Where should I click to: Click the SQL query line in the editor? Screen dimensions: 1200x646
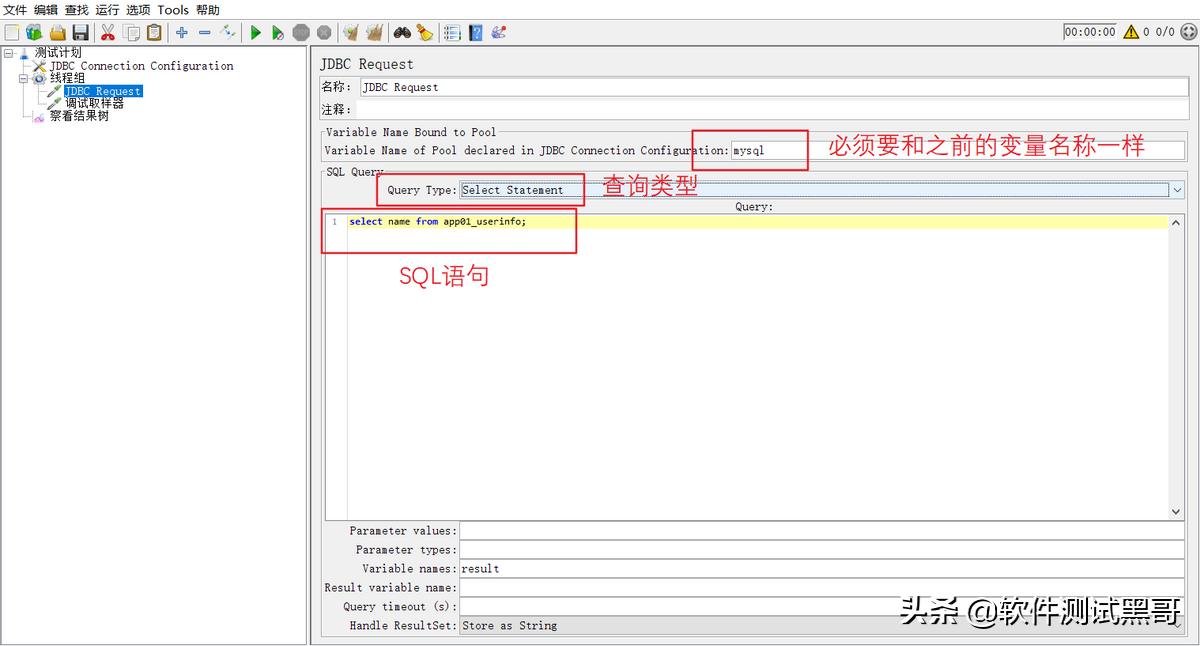pyautogui.click(x=758, y=222)
